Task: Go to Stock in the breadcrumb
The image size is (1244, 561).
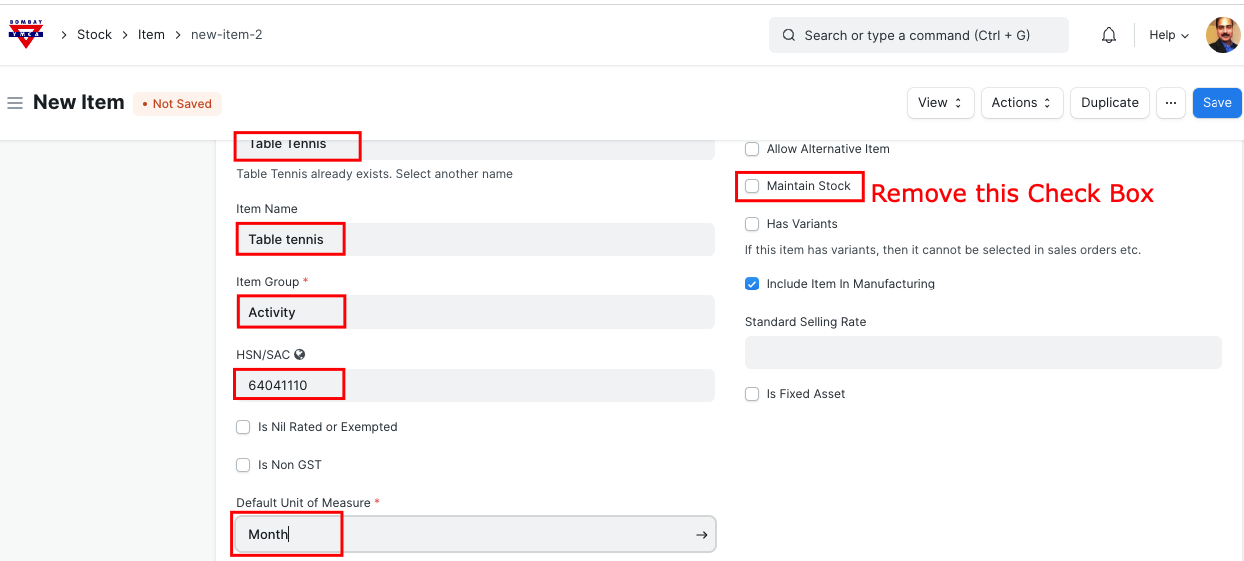Action: click(94, 35)
